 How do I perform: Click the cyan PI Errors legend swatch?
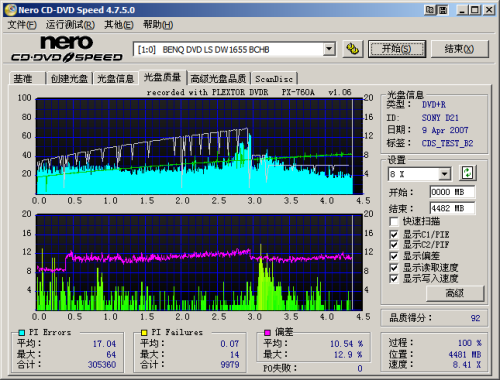tap(22, 332)
